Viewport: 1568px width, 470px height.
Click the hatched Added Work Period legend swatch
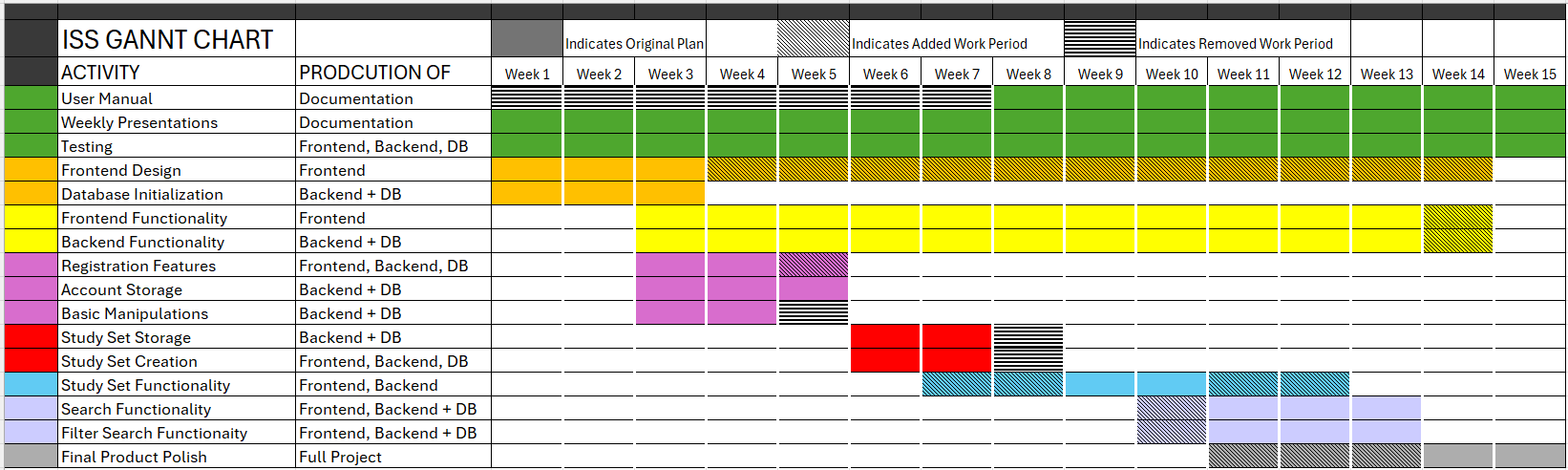[x=814, y=39]
